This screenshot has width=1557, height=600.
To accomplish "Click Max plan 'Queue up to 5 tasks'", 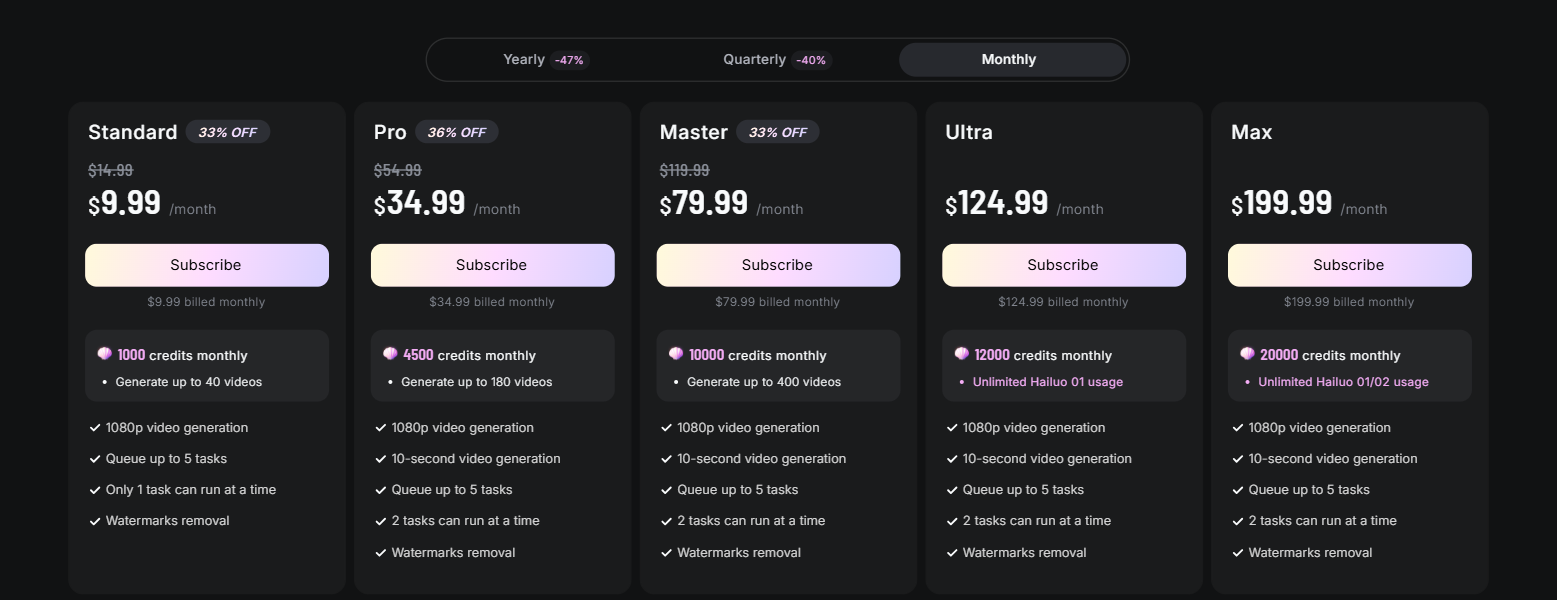I will [x=1309, y=490].
